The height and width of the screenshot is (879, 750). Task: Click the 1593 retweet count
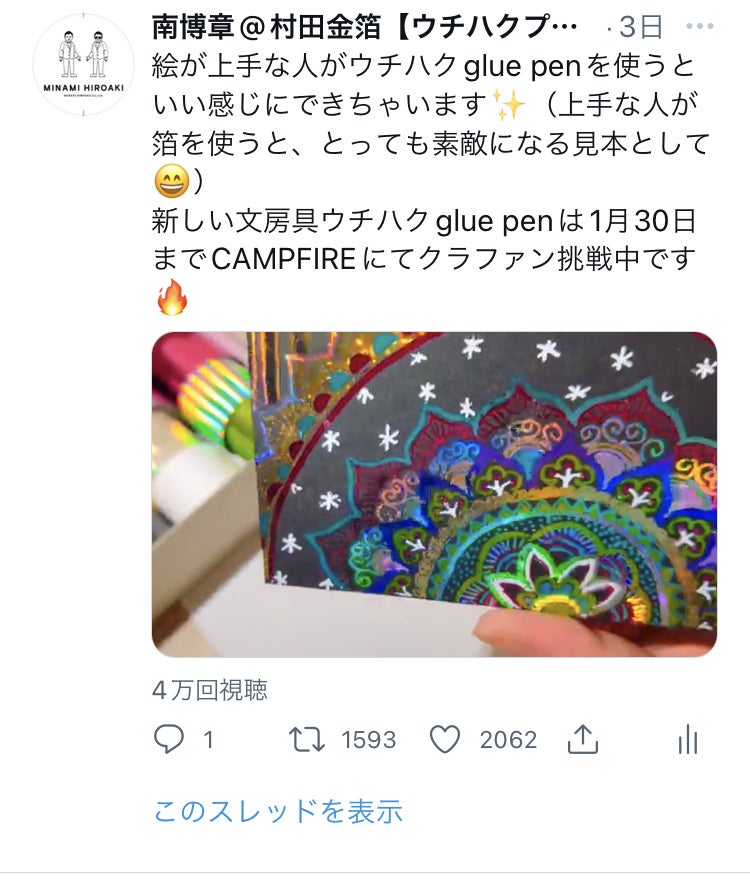click(369, 740)
